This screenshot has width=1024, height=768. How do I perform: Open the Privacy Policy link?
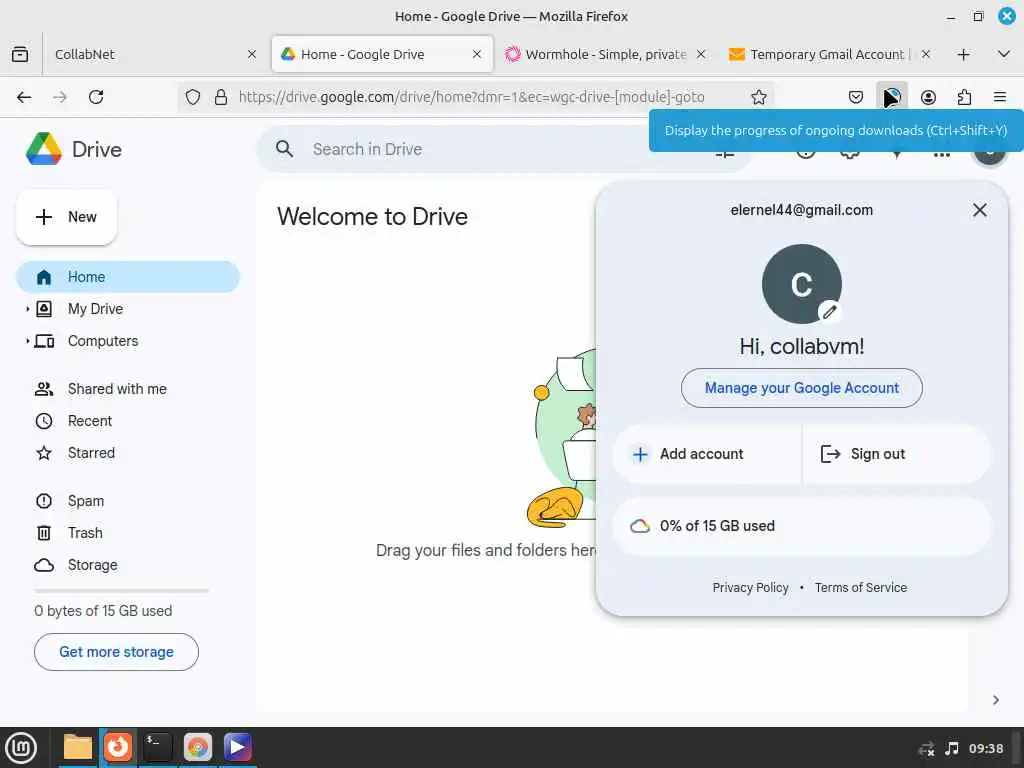[750, 587]
